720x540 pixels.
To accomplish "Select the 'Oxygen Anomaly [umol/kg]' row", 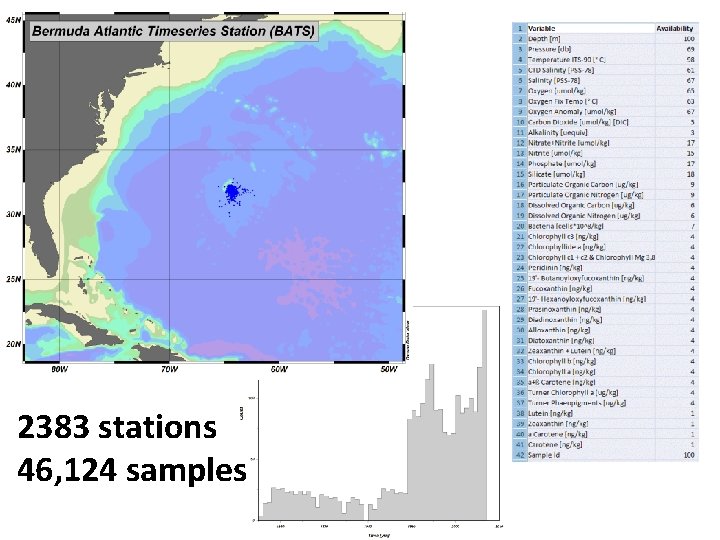I will point(605,112).
